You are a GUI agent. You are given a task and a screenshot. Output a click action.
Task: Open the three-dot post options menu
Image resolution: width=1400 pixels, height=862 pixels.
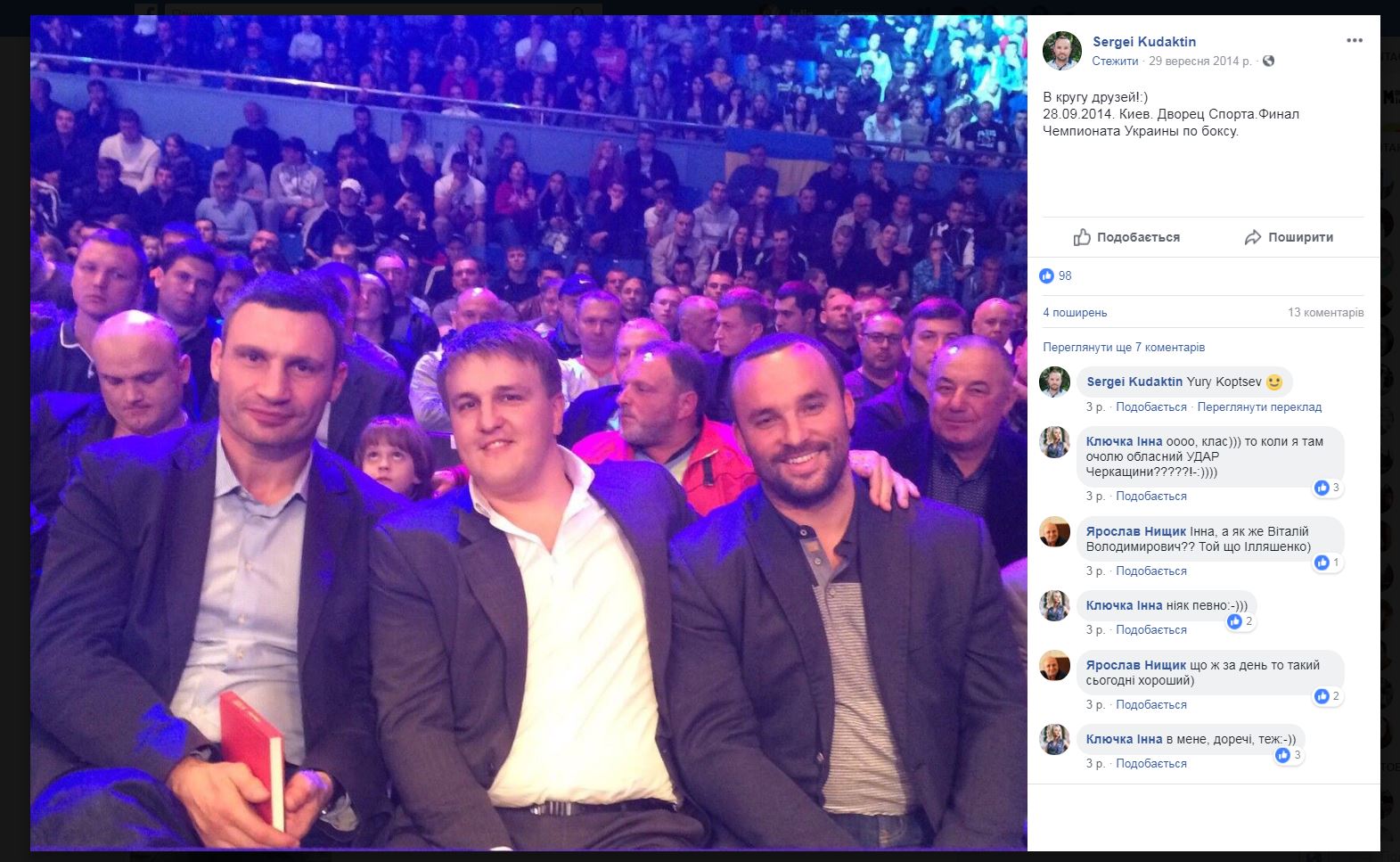1354,40
